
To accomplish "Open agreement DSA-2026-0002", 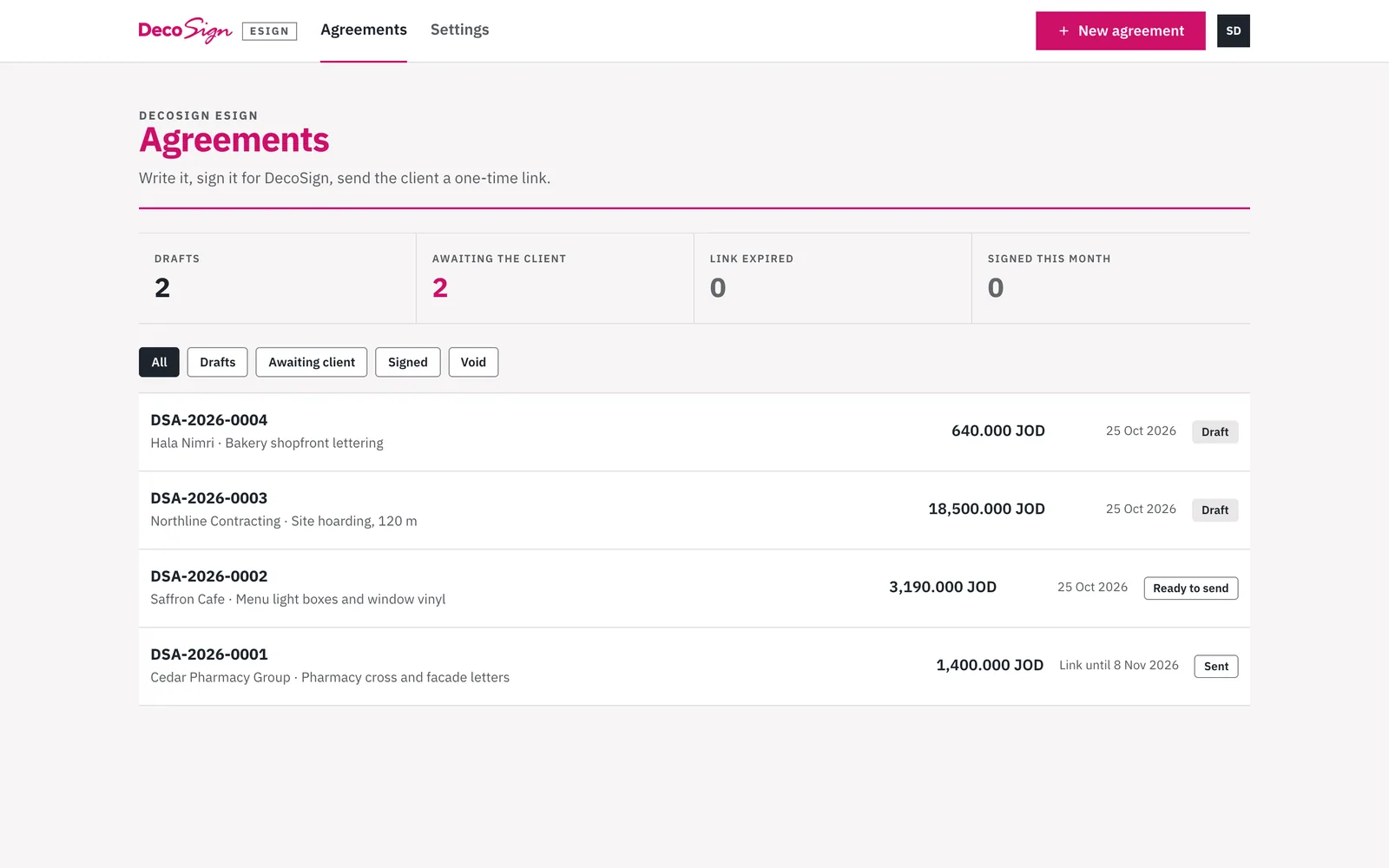I will point(694,589).
